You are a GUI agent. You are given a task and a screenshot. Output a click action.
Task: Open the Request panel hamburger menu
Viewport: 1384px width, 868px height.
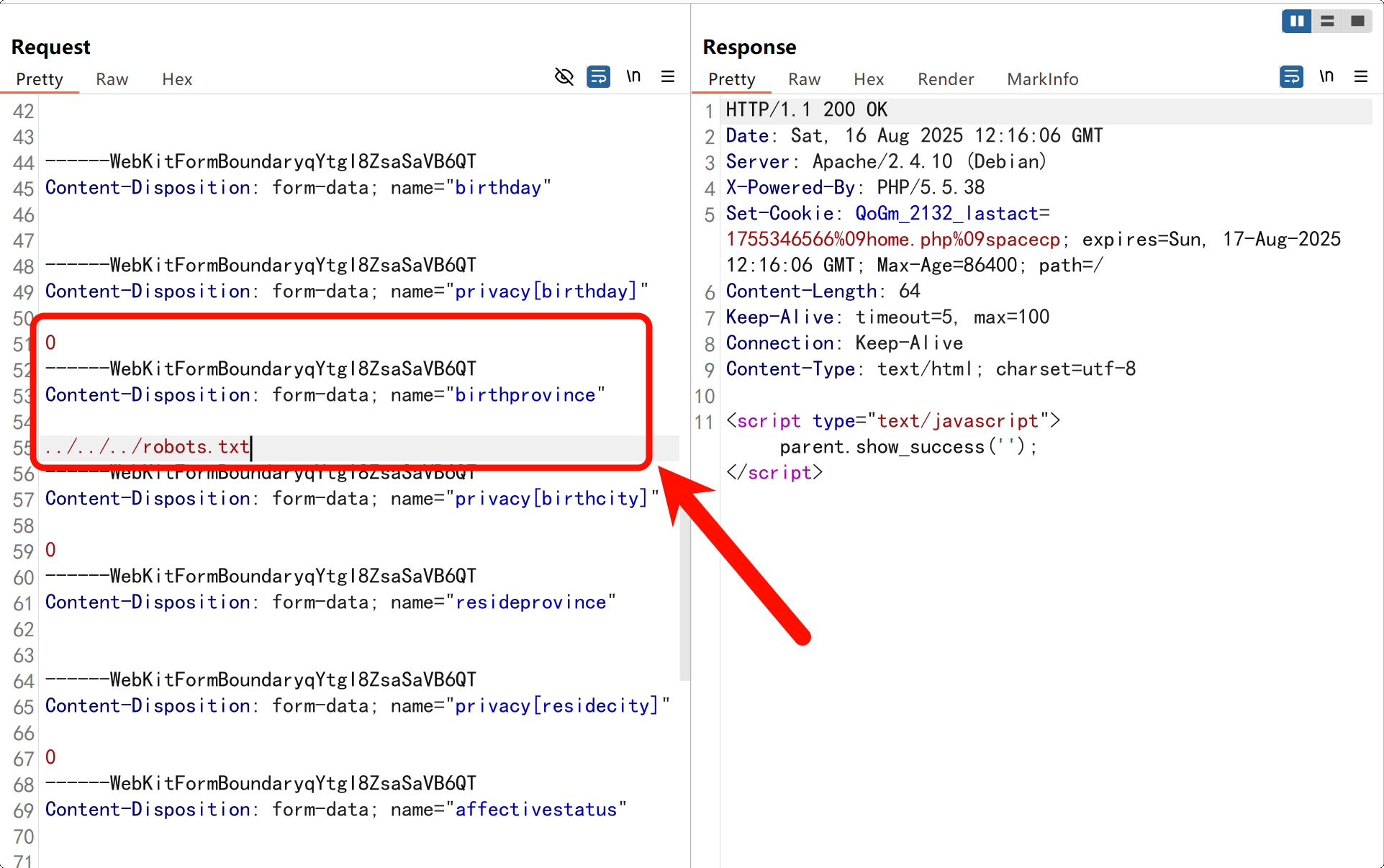[668, 76]
